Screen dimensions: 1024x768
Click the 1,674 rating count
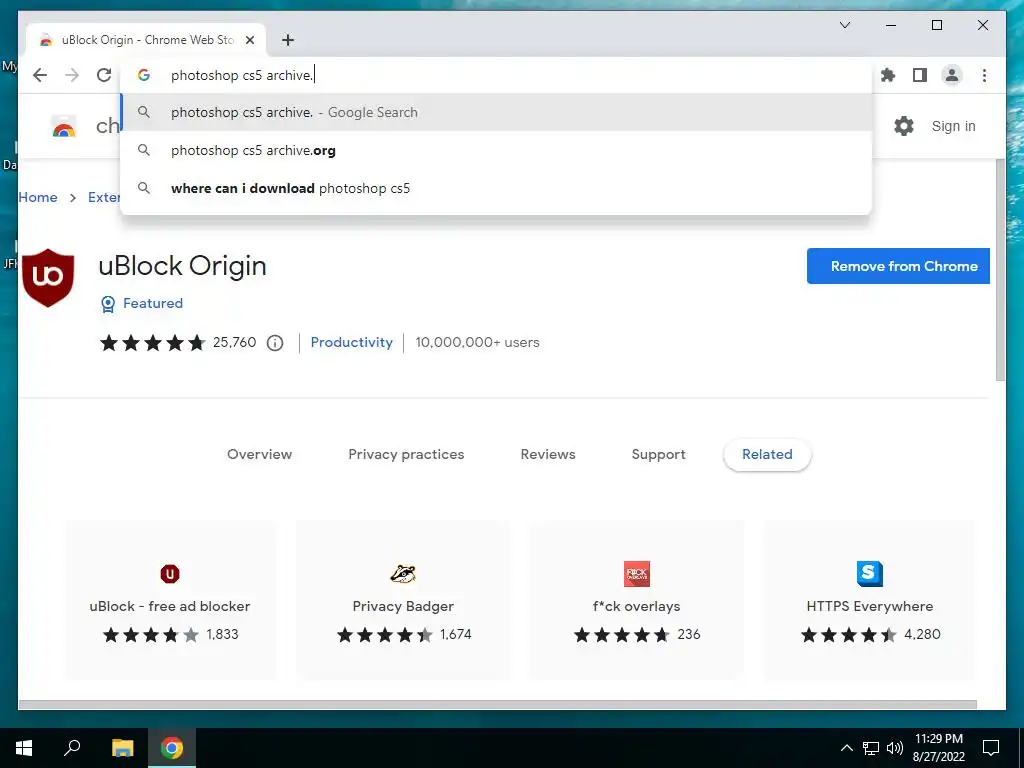click(x=455, y=634)
